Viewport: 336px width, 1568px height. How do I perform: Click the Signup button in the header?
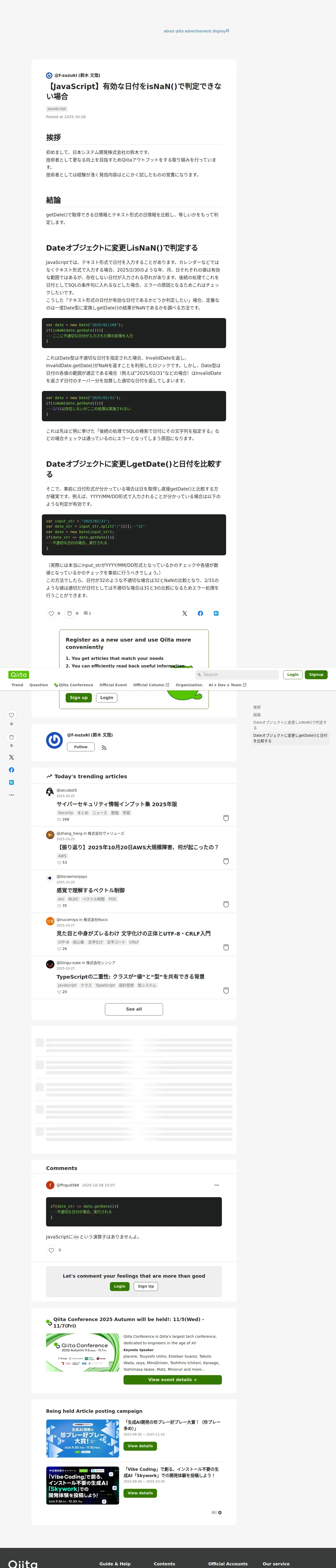pyautogui.click(x=316, y=675)
